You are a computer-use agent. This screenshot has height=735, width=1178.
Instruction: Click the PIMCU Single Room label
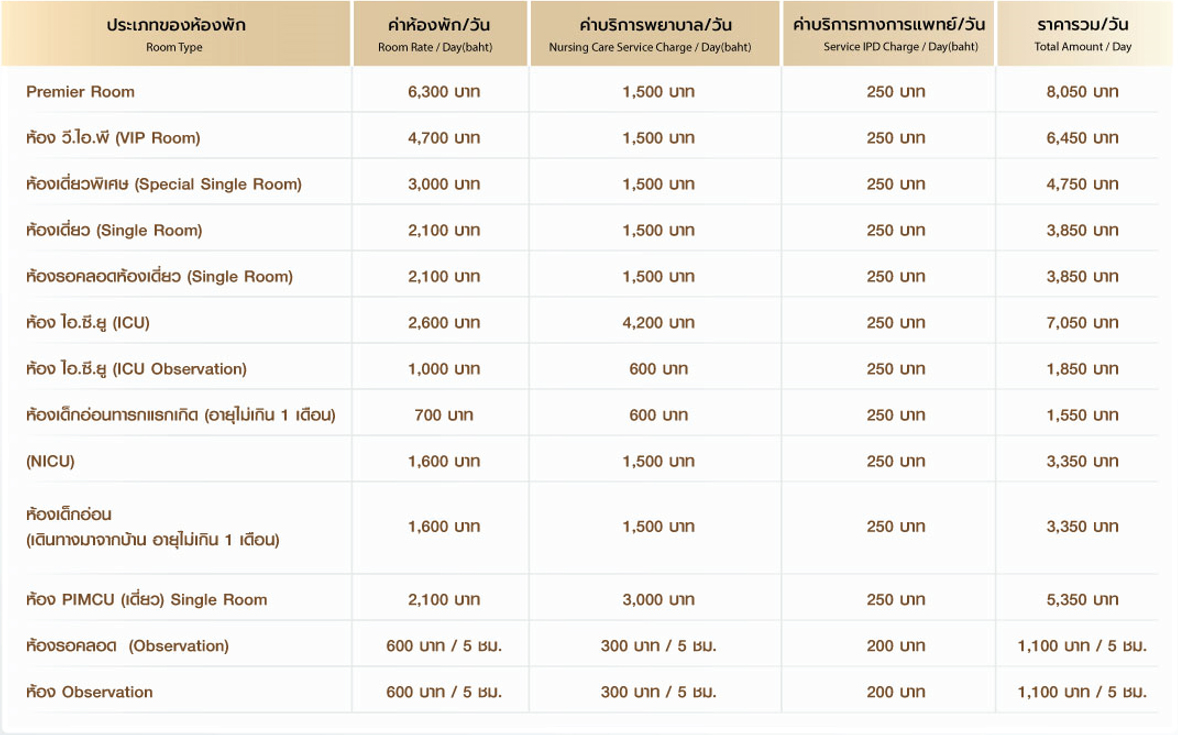147,600
